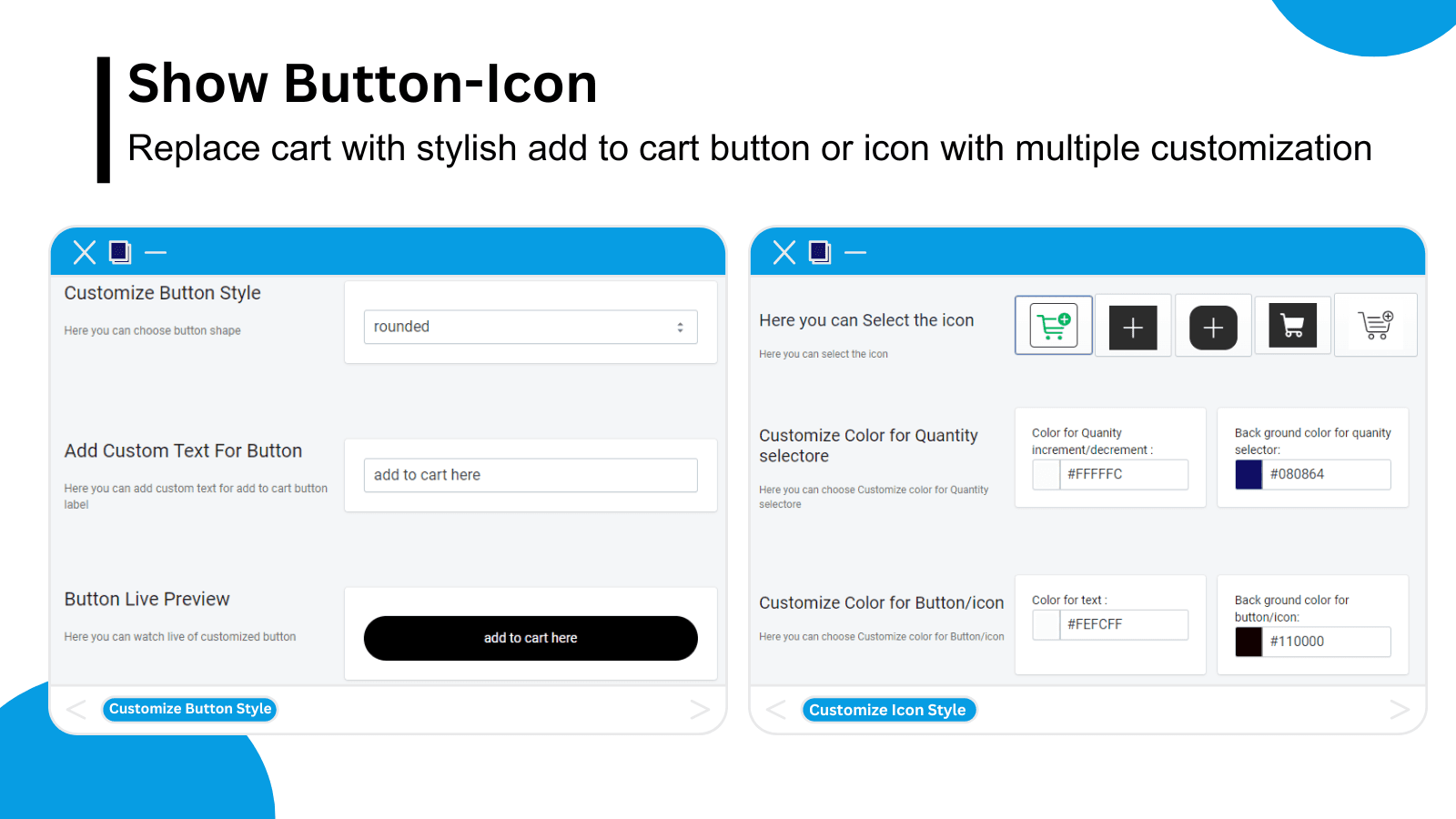
Task: Open the #110000 button background color swatch
Action: click(x=1249, y=642)
